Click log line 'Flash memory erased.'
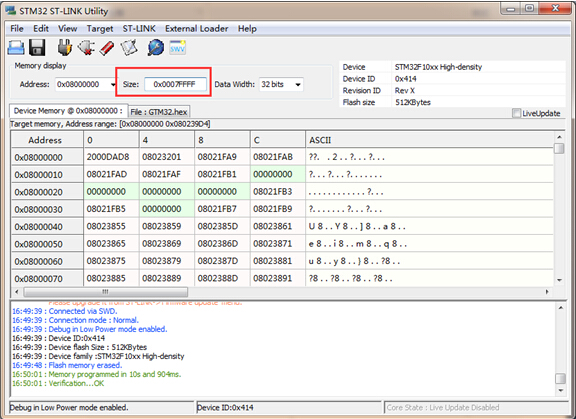The width and height of the screenshot is (576, 419). (x=67, y=365)
